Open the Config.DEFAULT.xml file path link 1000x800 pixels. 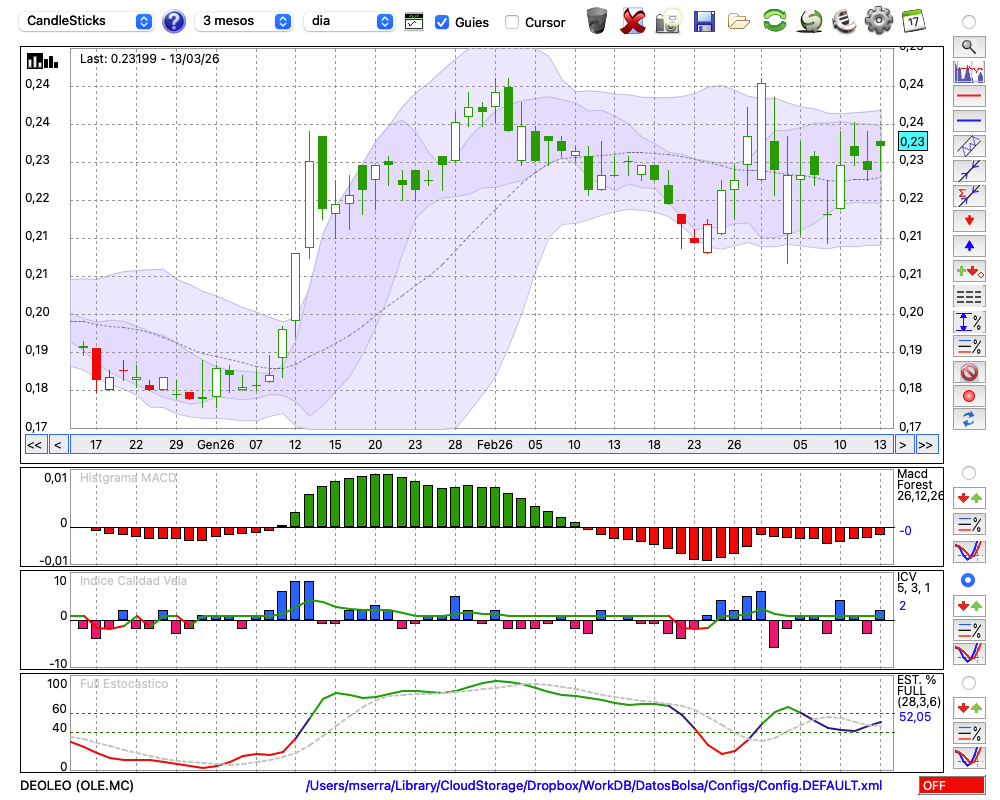(x=594, y=786)
